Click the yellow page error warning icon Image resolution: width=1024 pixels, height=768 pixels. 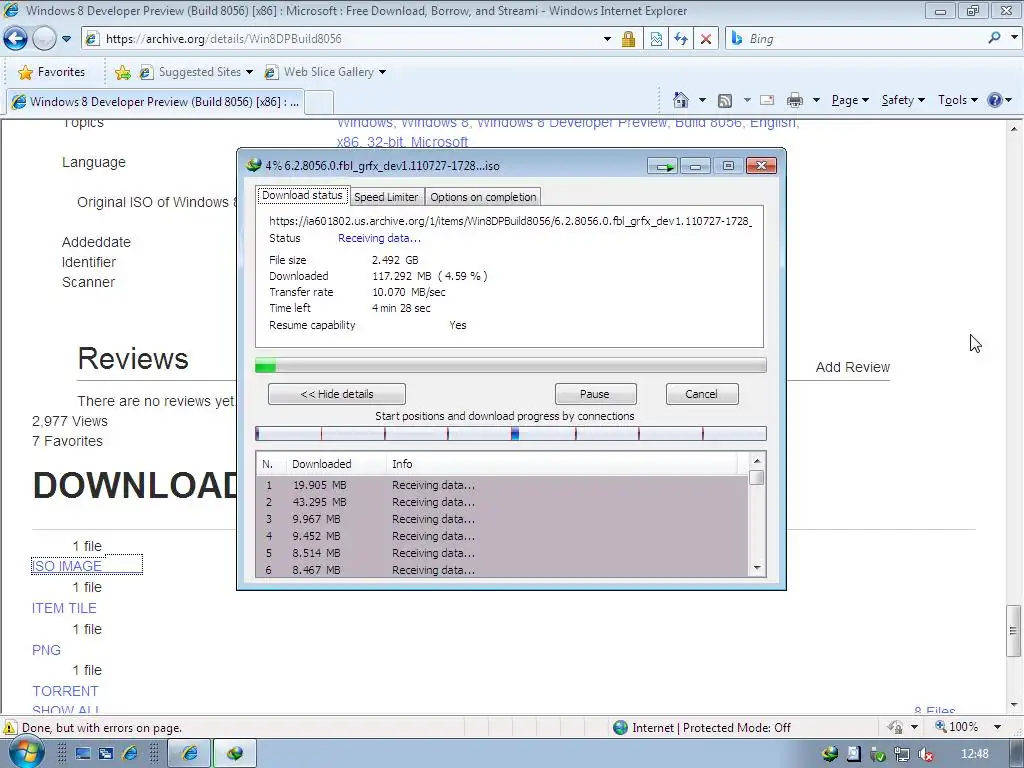tap(10, 728)
